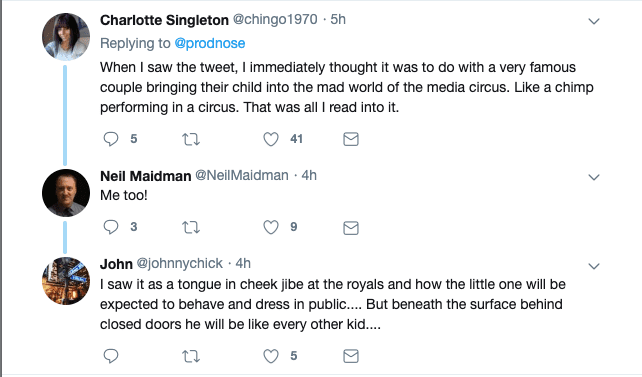Like Neil Maidman's tweet with 9 likes

(x=271, y=227)
